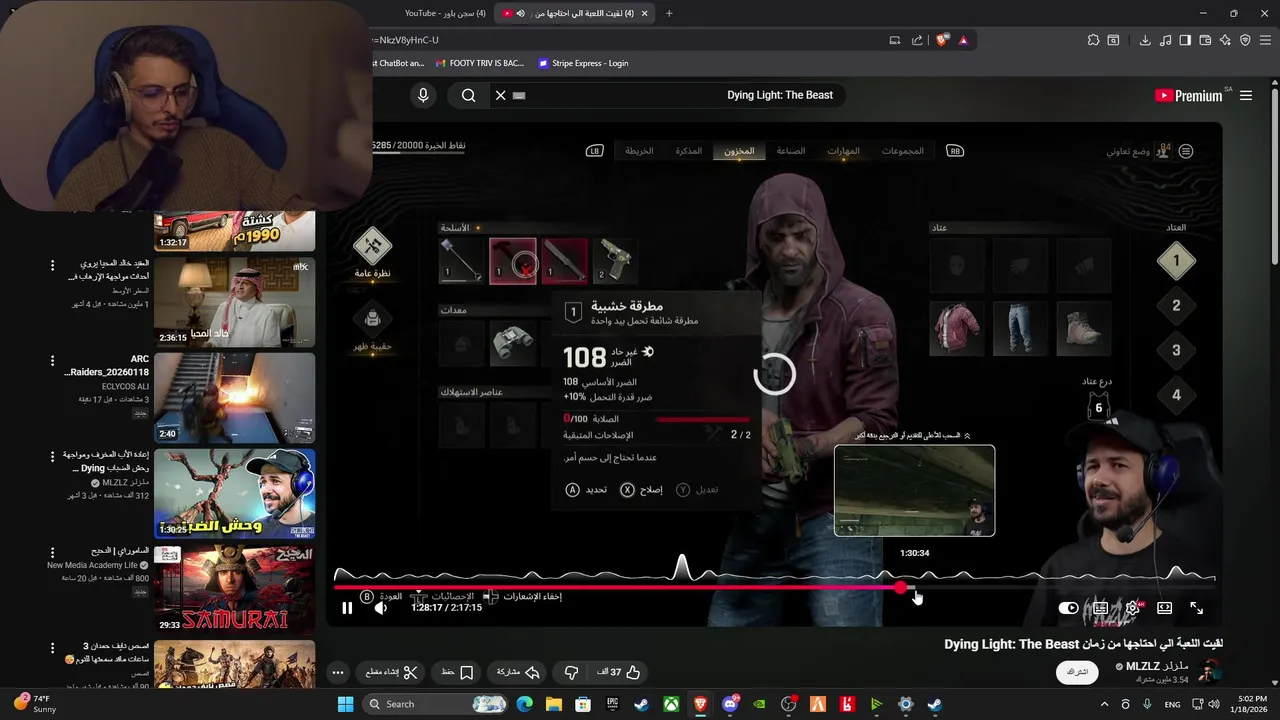Subscribe to the MLZLZ channel

pos(1077,672)
